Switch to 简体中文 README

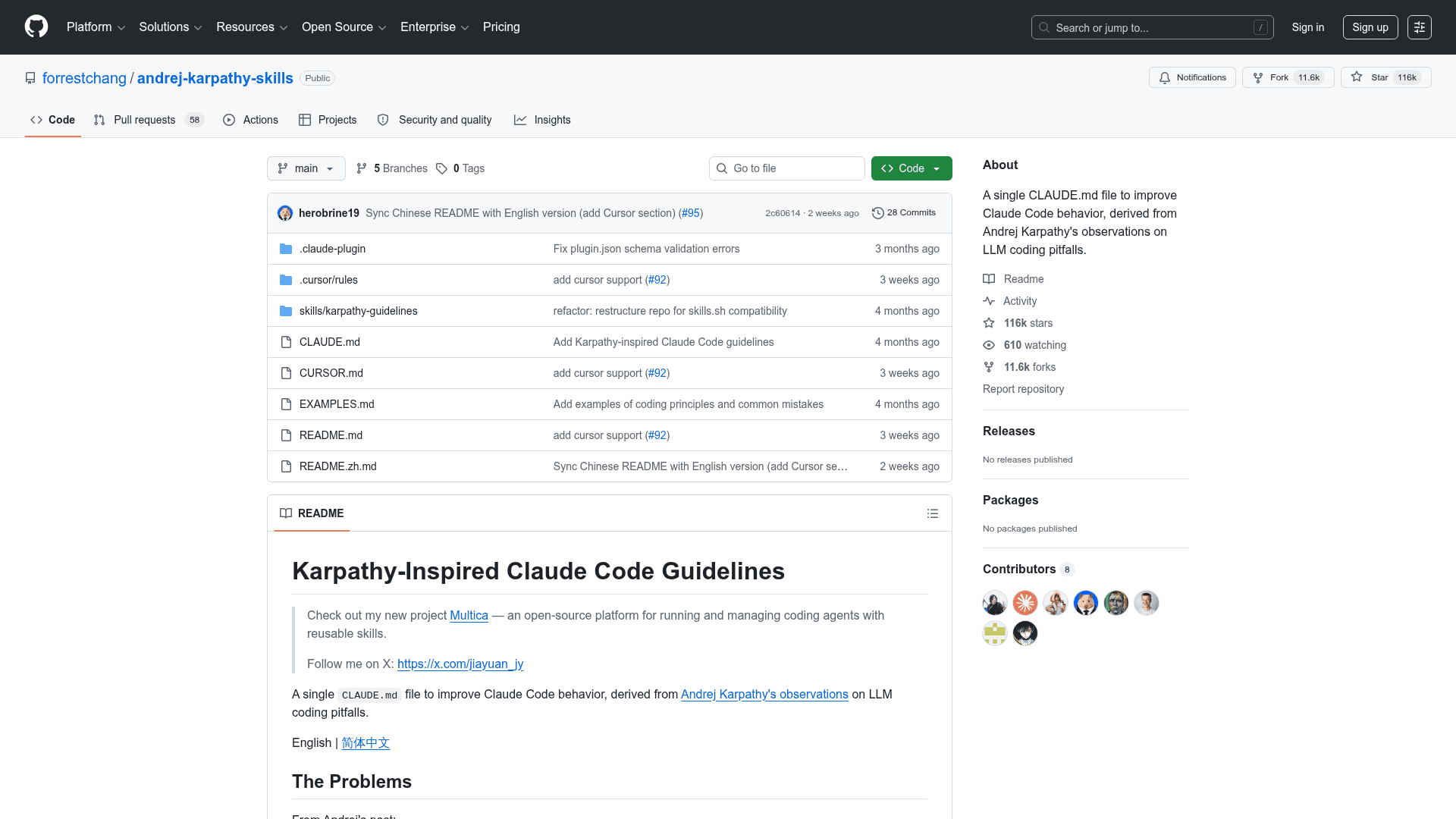click(x=366, y=742)
